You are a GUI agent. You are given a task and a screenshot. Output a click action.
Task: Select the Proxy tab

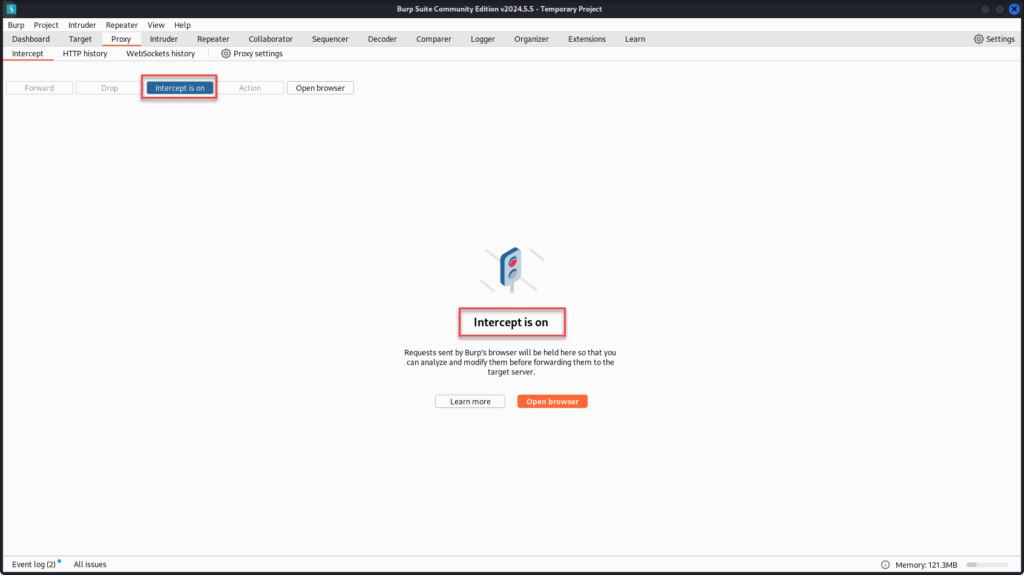click(121, 39)
